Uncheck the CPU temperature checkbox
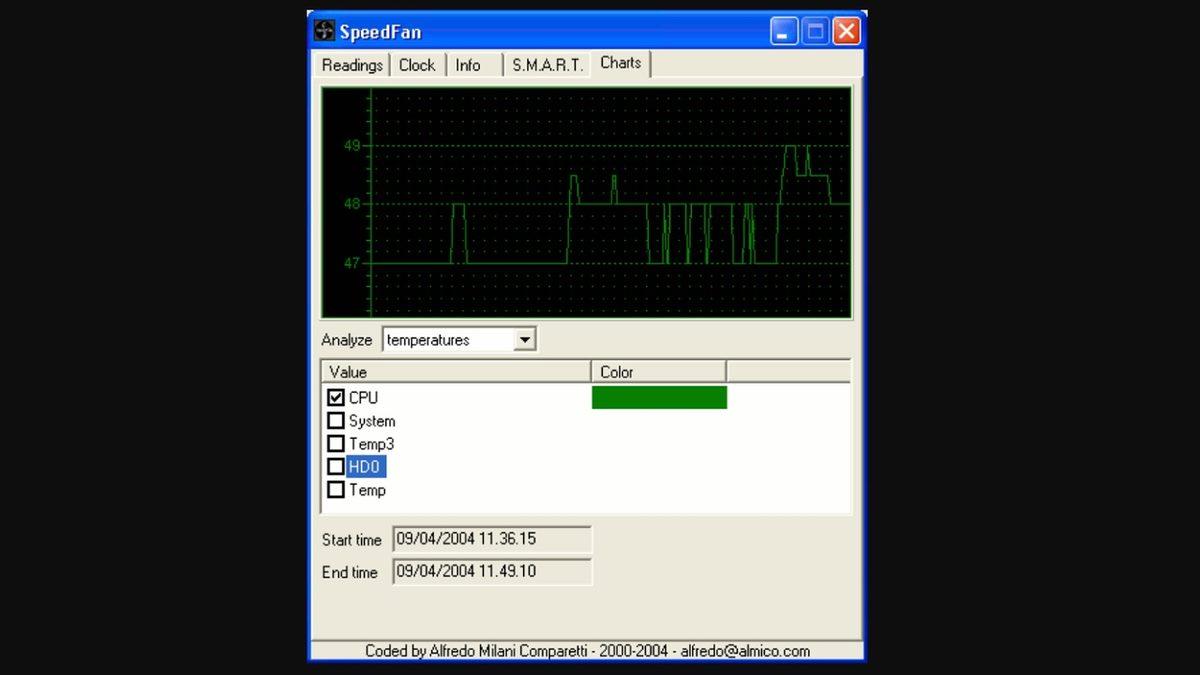Image resolution: width=1200 pixels, height=675 pixels. pos(336,398)
